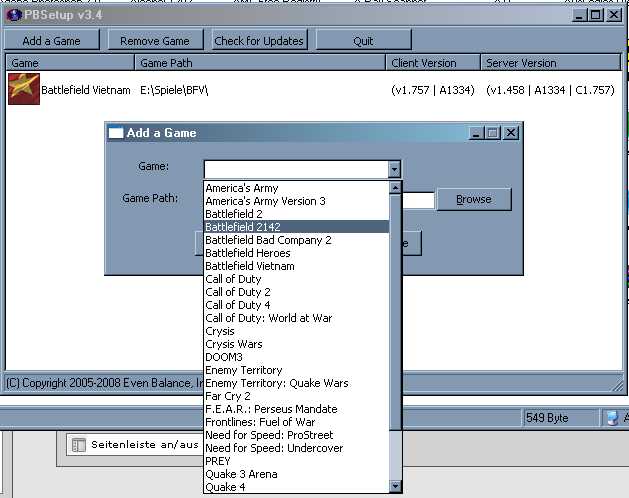
Task: Click the Add a Game dialog icon
Action: tap(115, 133)
